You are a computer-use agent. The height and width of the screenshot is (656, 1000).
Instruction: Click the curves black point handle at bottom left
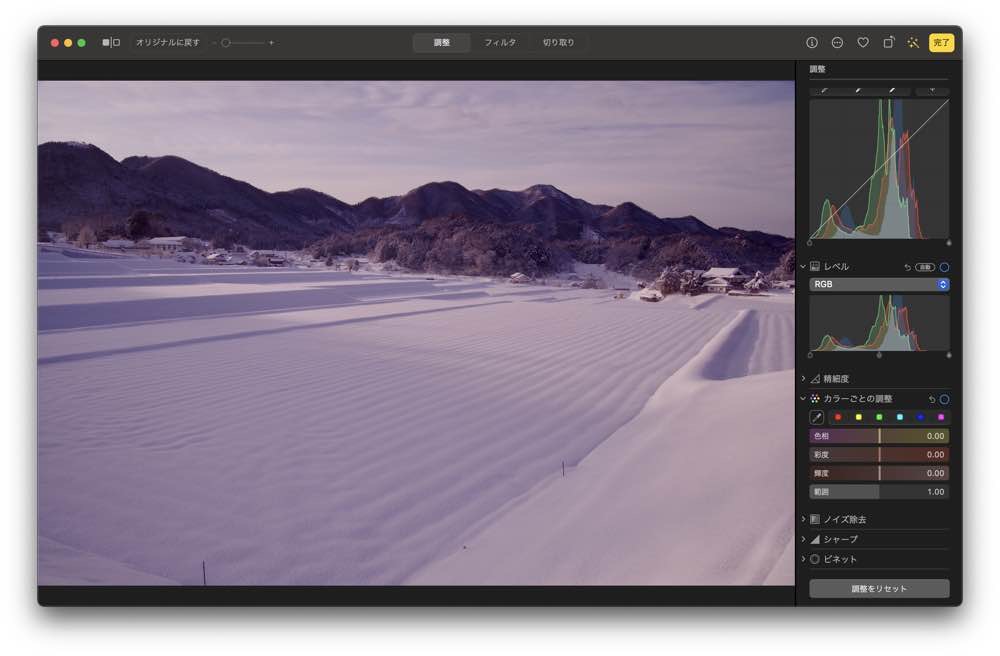[810, 243]
